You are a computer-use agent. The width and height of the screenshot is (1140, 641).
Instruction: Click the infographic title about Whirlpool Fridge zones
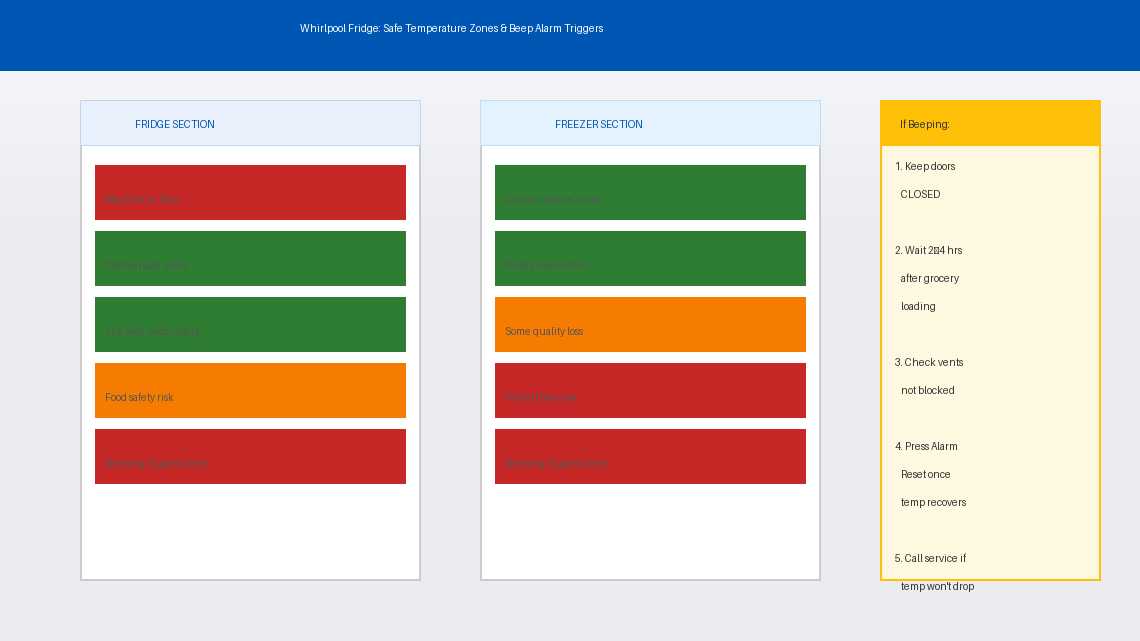pos(451,29)
